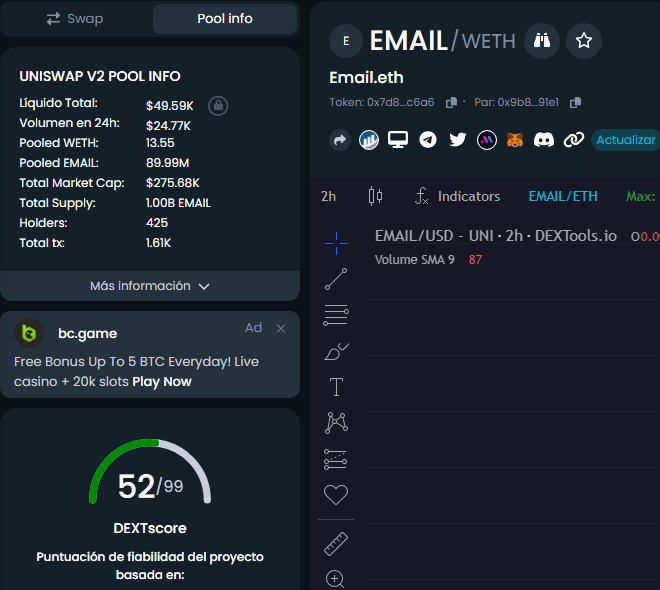This screenshot has height=590, width=660.
Task: Select the Text tool
Action: [336, 387]
